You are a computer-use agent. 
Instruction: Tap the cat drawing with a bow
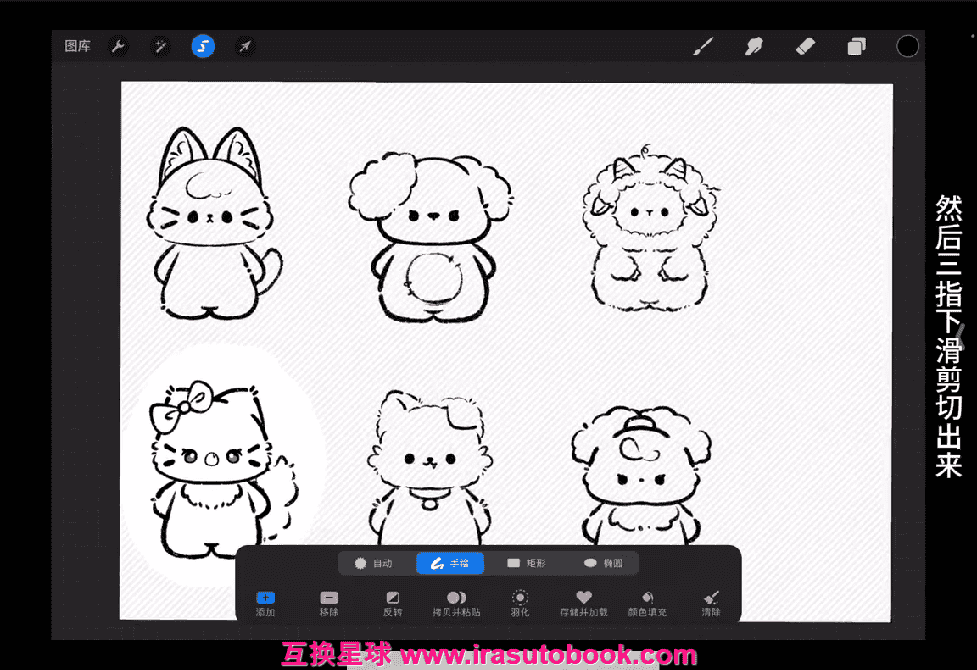coord(223,470)
